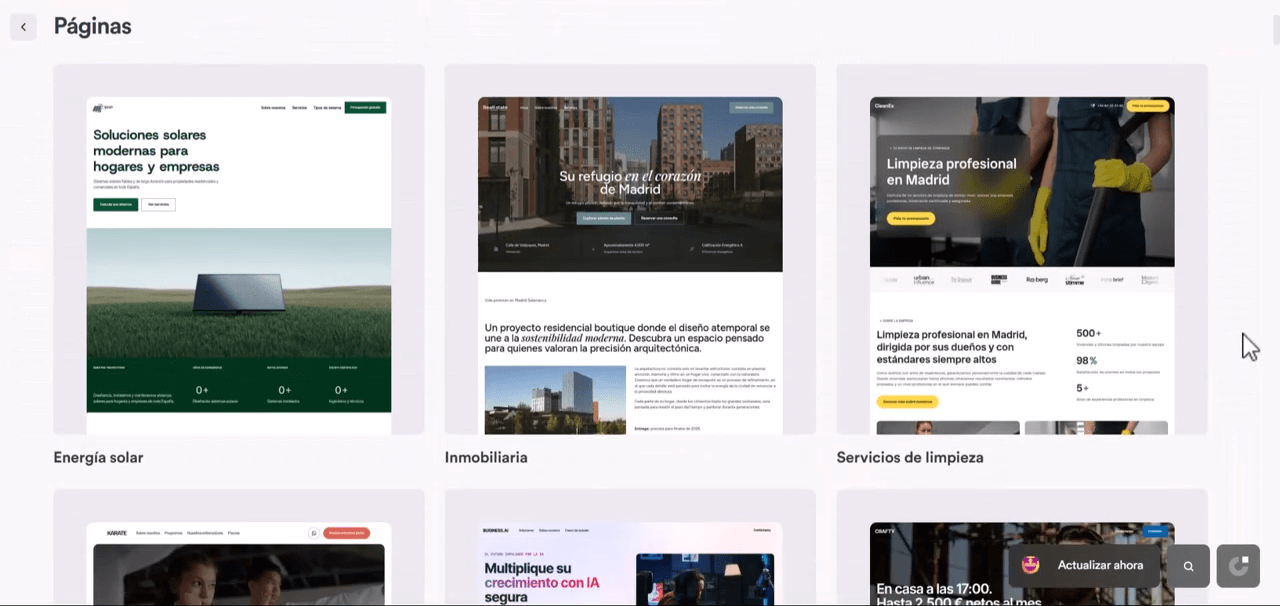Click the Inmobiliaria label
This screenshot has height=606, width=1280.
486,457
